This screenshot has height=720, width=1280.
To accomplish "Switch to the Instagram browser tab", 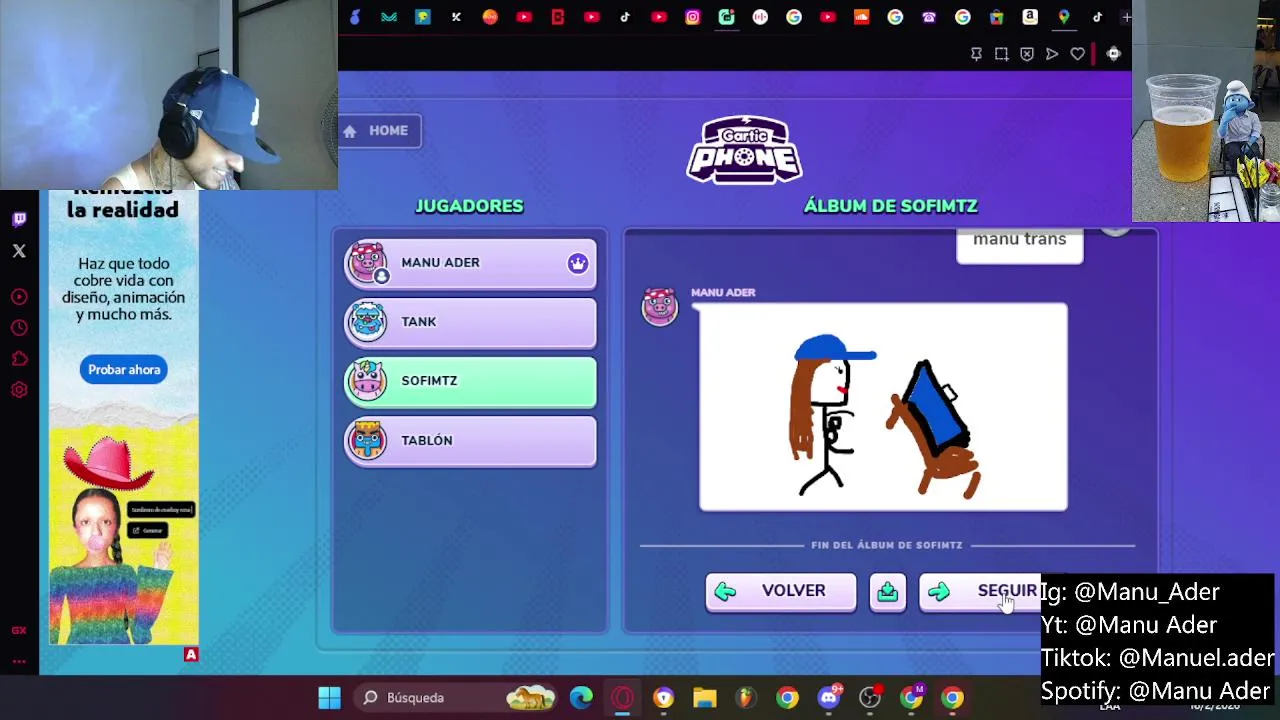I will click(x=693, y=17).
